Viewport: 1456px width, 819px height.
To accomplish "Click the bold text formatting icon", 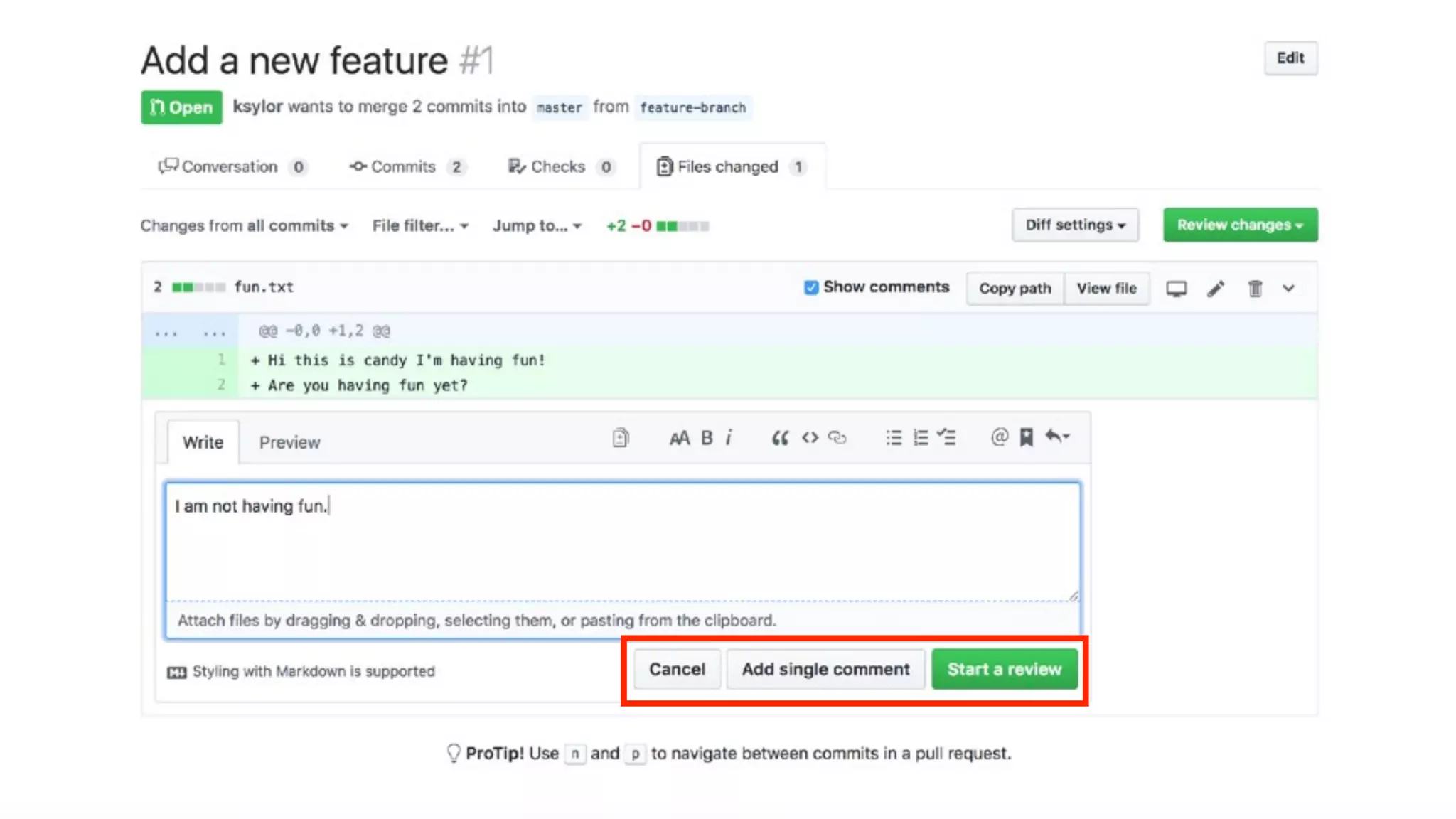I will coord(706,438).
